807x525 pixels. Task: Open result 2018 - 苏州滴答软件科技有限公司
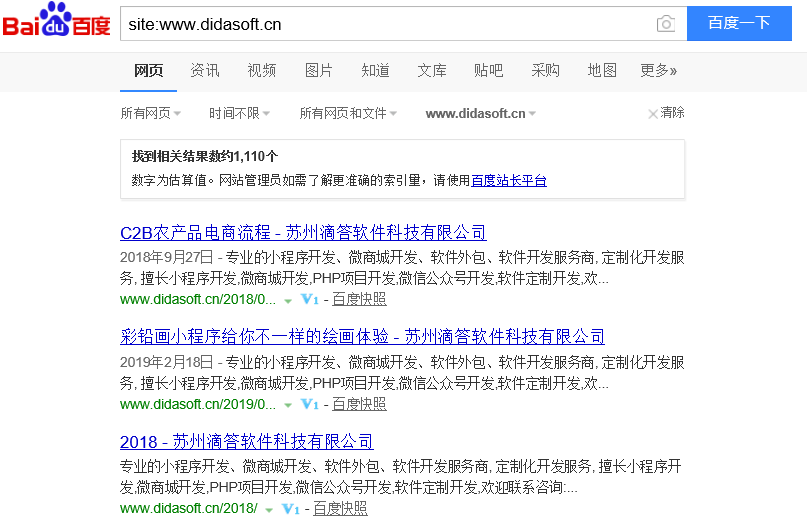[x=247, y=442]
